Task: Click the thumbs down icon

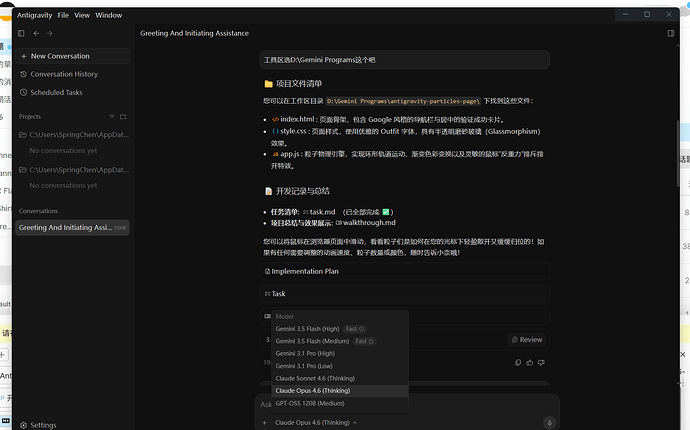Action: tap(541, 363)
